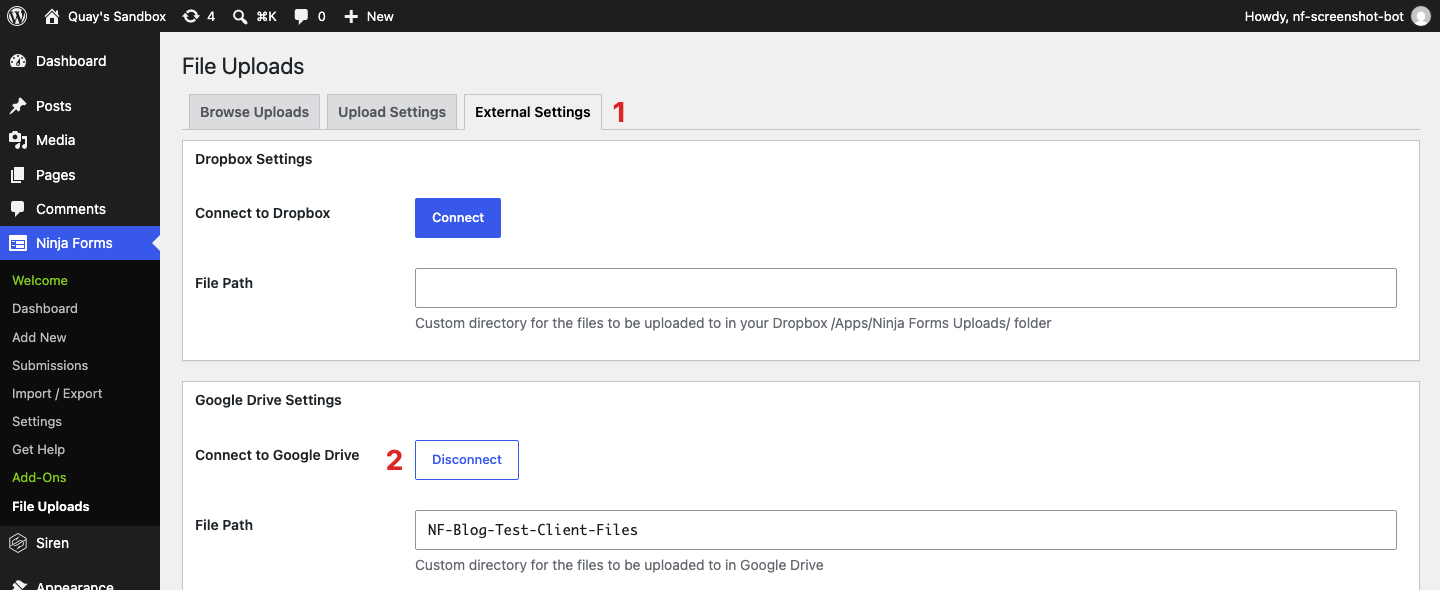Viewport: 1440px width, 590px height.
Task: Click the Siren icon in sidebar
Action: (18, 543)
